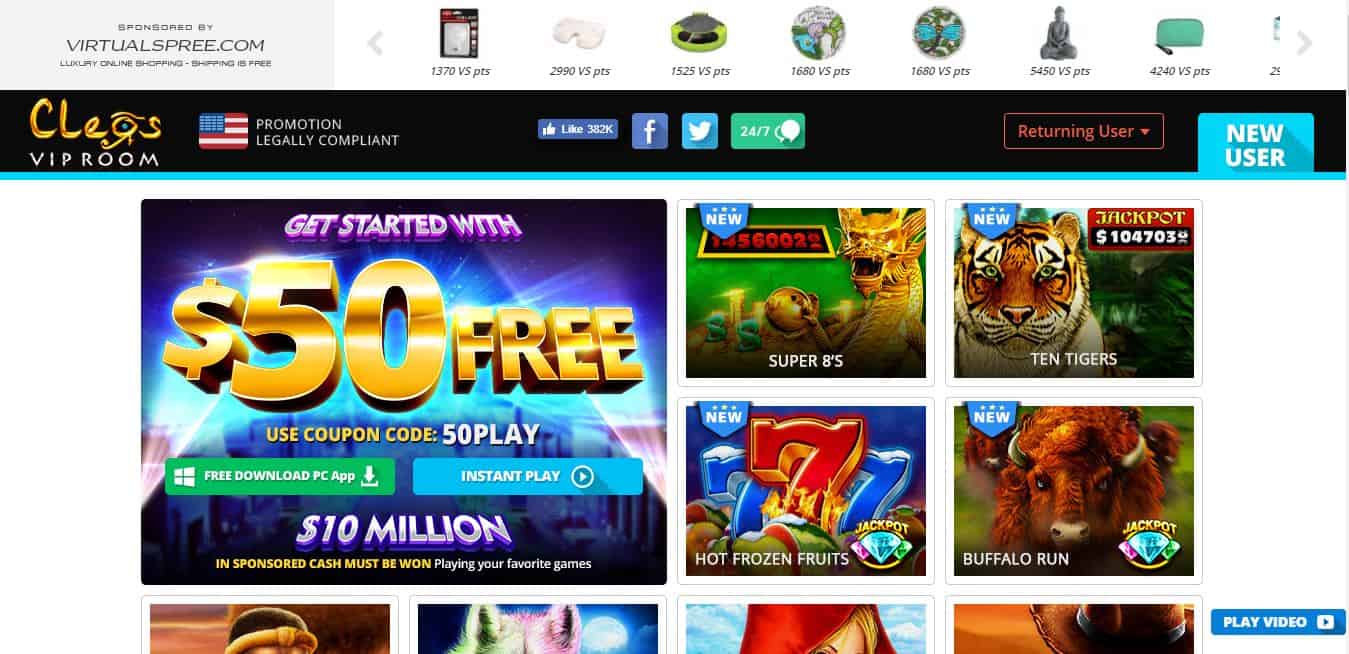Open the Twitter bird icon
This screenshot has width=1349, height=654.
click(700, 131)
